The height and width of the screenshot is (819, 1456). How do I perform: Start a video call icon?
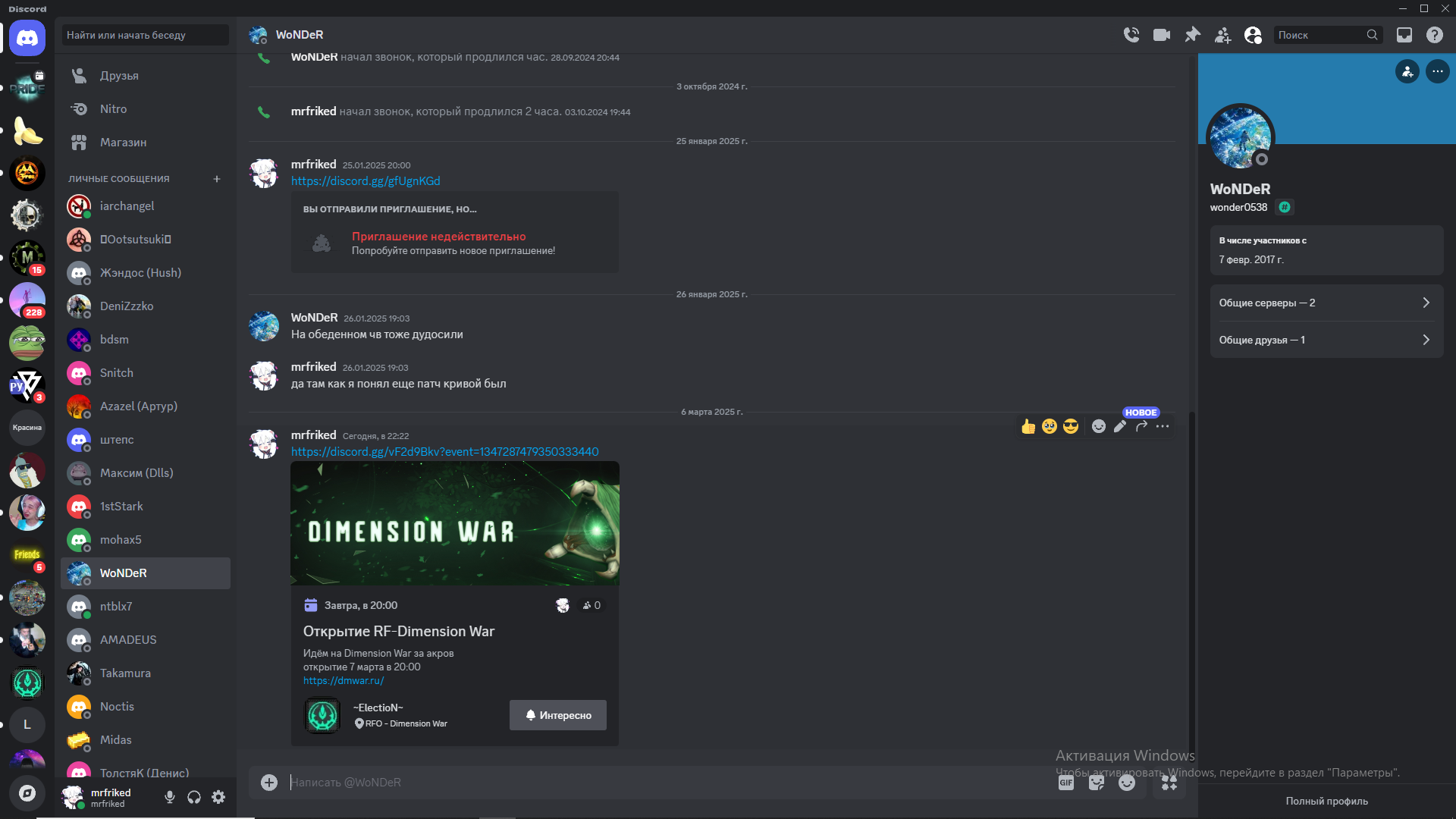coord(1162,35)
